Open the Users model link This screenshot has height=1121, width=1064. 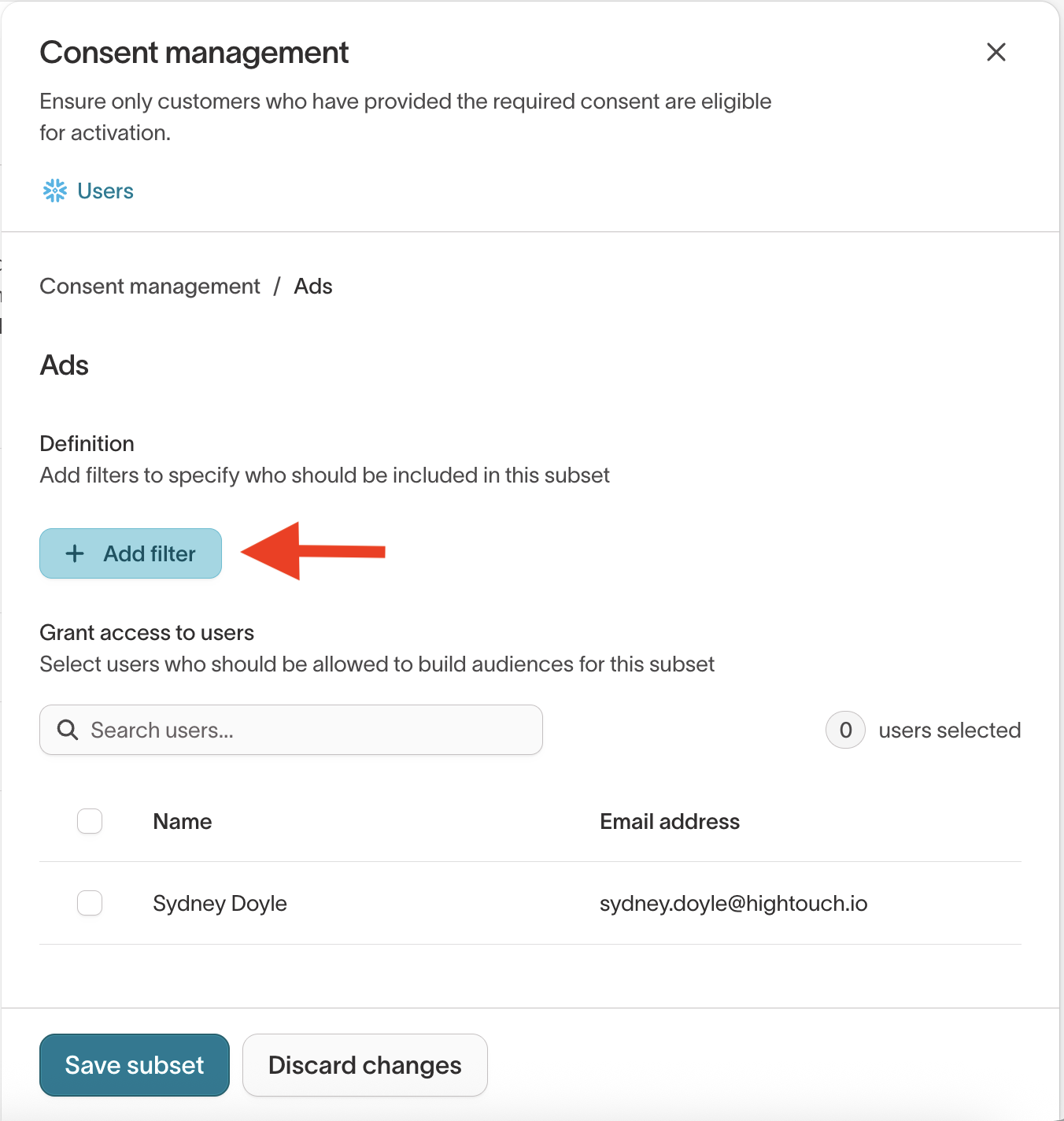105,191
